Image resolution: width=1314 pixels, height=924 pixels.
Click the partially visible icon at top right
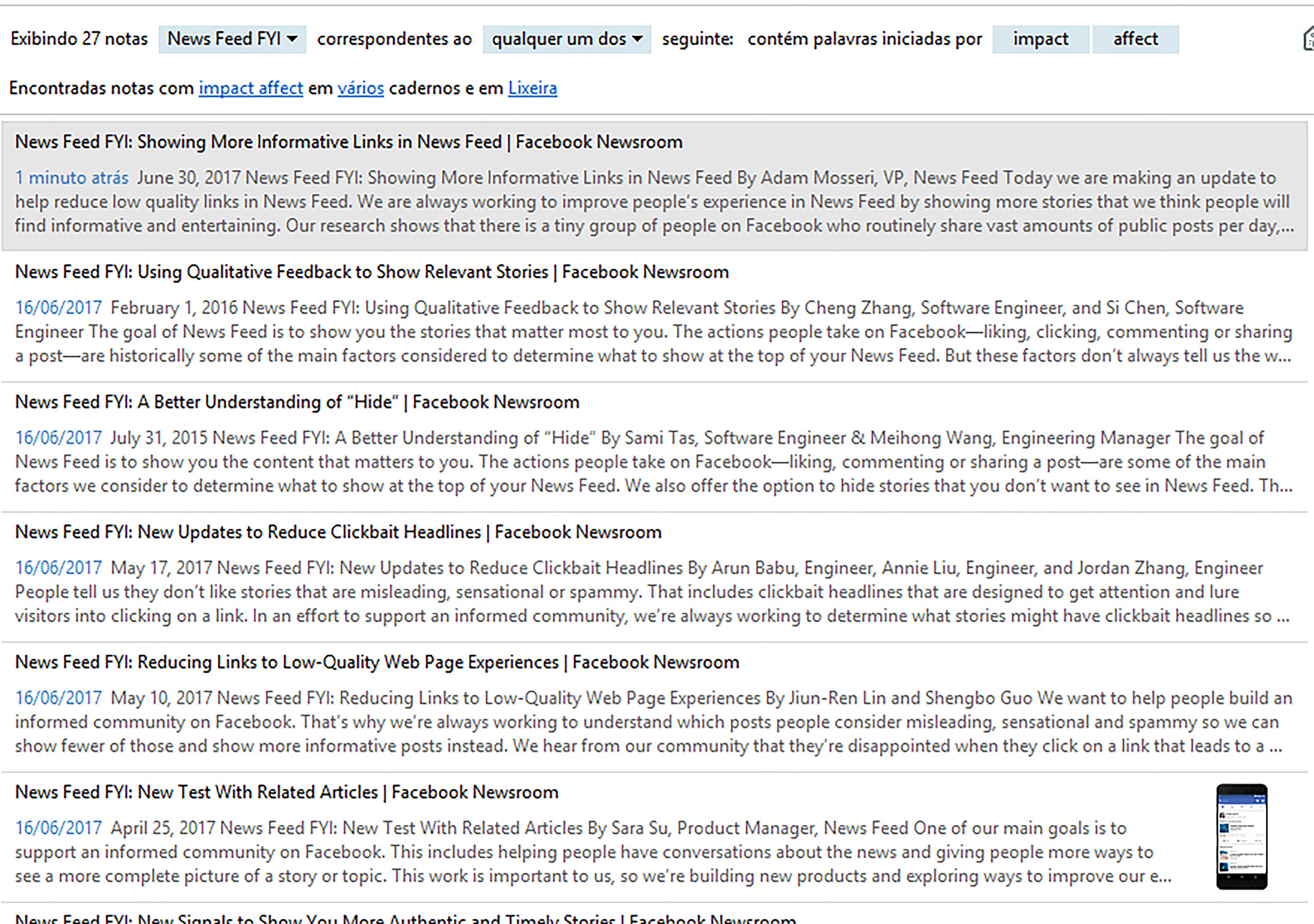point(1308,39)
